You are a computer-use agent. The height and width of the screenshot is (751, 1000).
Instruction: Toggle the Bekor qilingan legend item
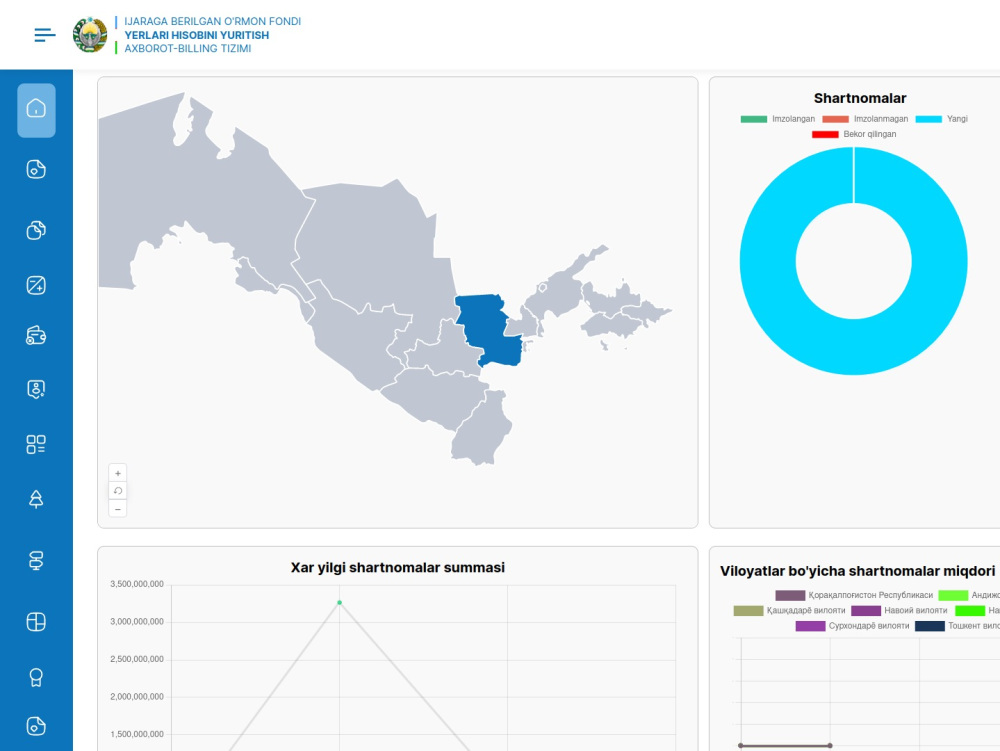point(854,135)
